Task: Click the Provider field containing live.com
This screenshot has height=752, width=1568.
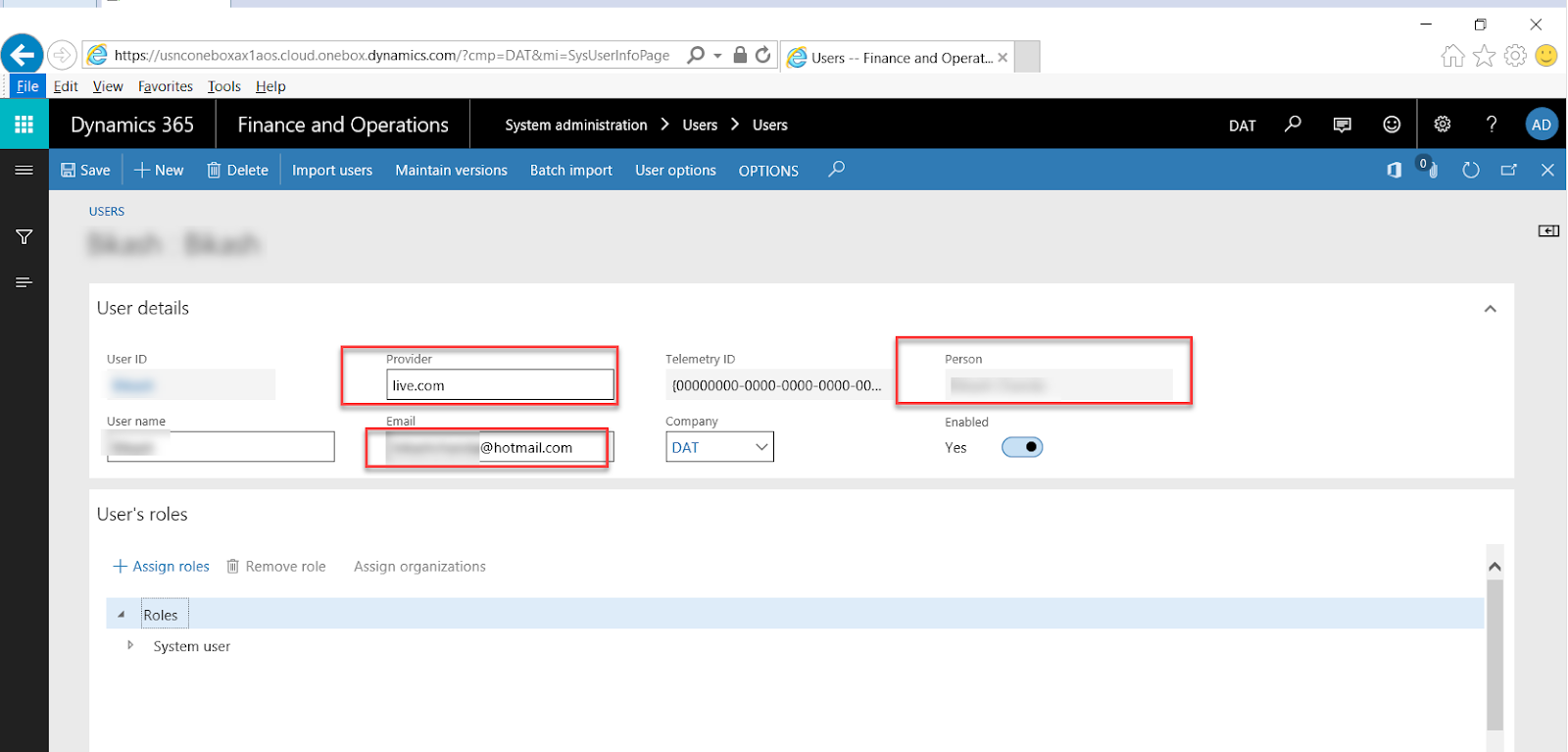Action: 501,385
